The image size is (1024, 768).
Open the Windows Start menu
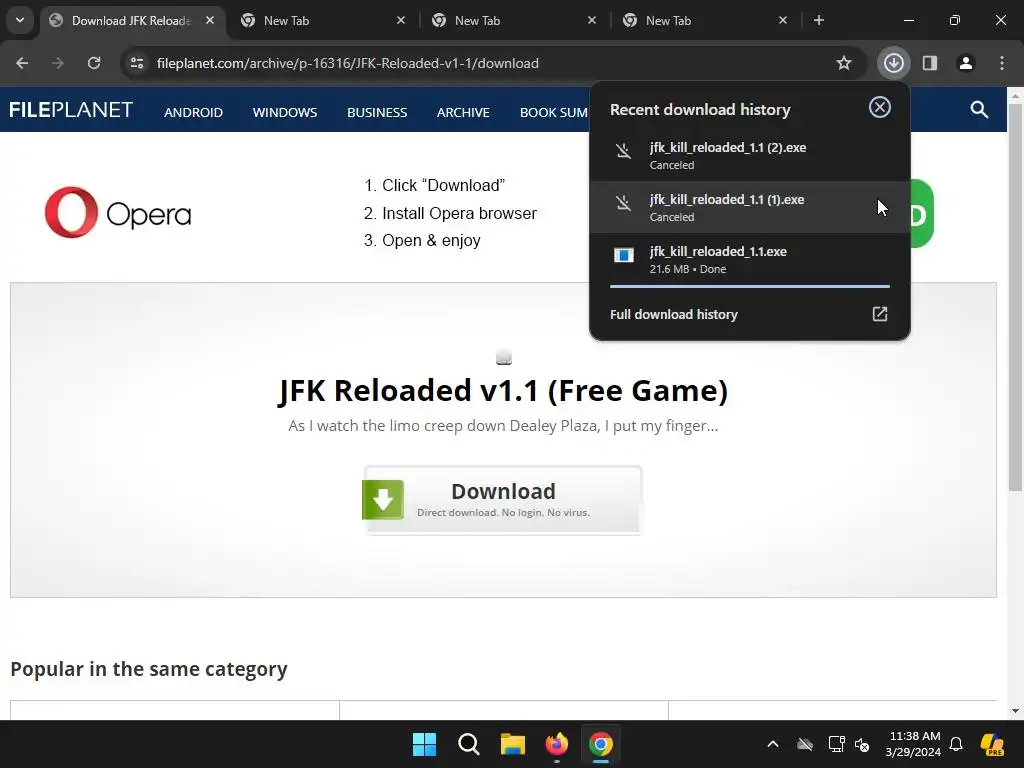click(x=424, y=744)
